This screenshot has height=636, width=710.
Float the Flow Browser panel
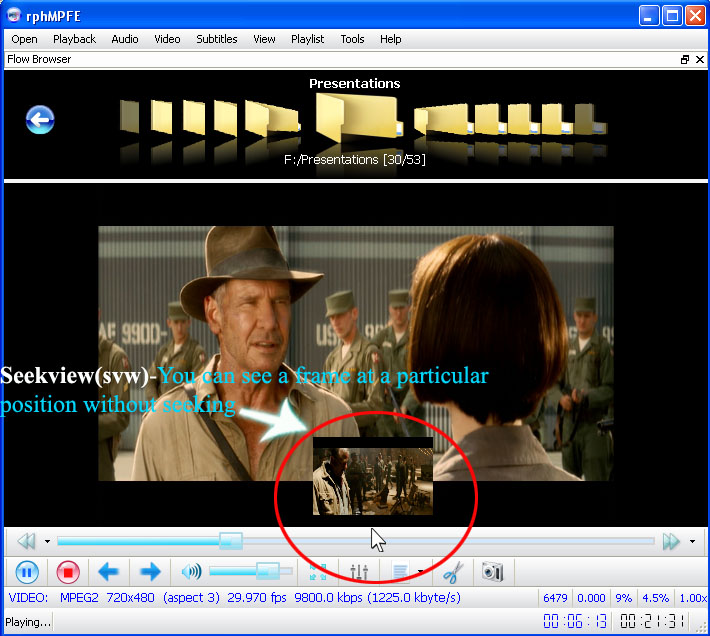(685, 59)
